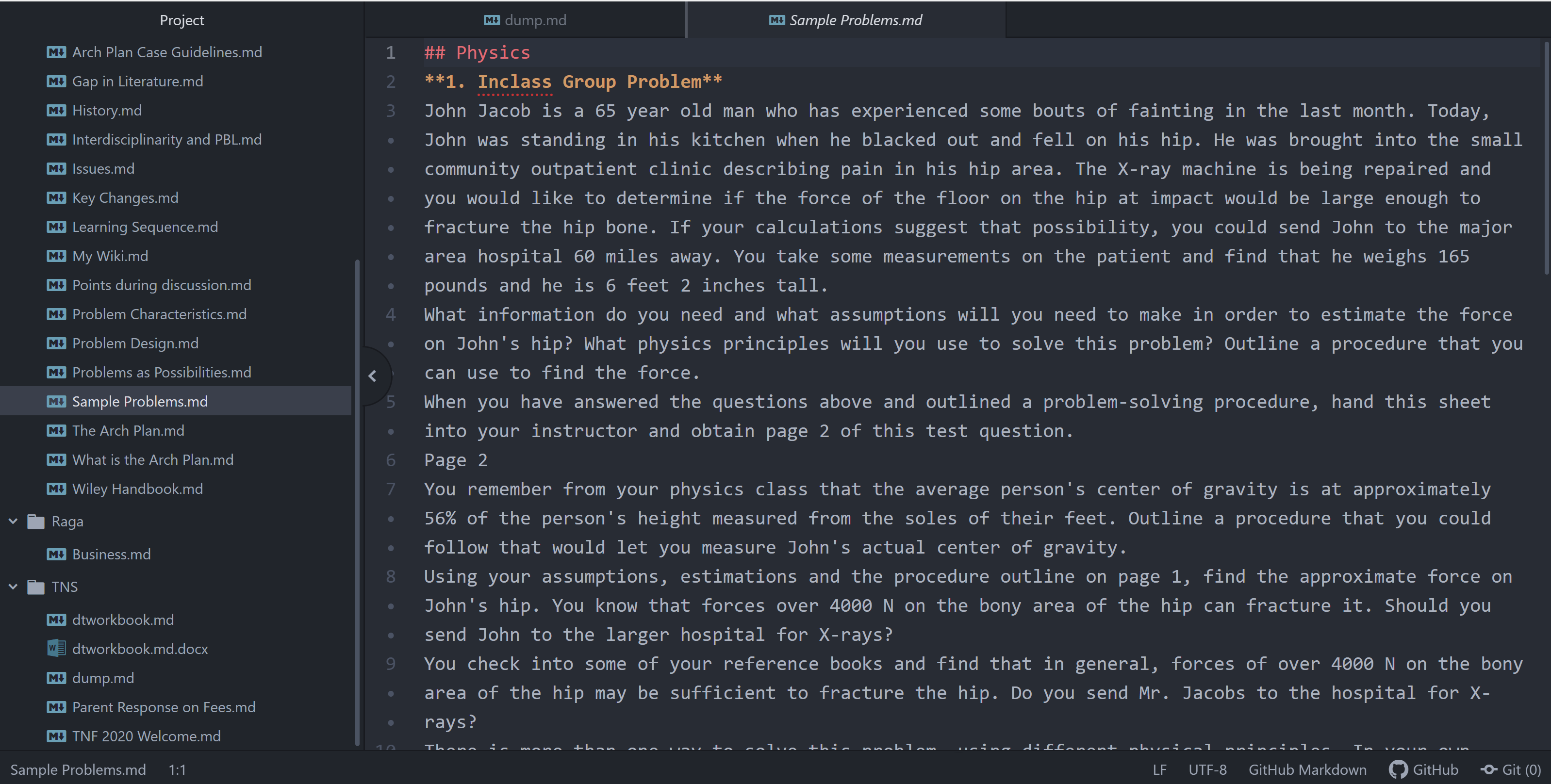Screen dimensions: 1551x784
Task: Collapse the TNS folder chevron
Action: 13,587
